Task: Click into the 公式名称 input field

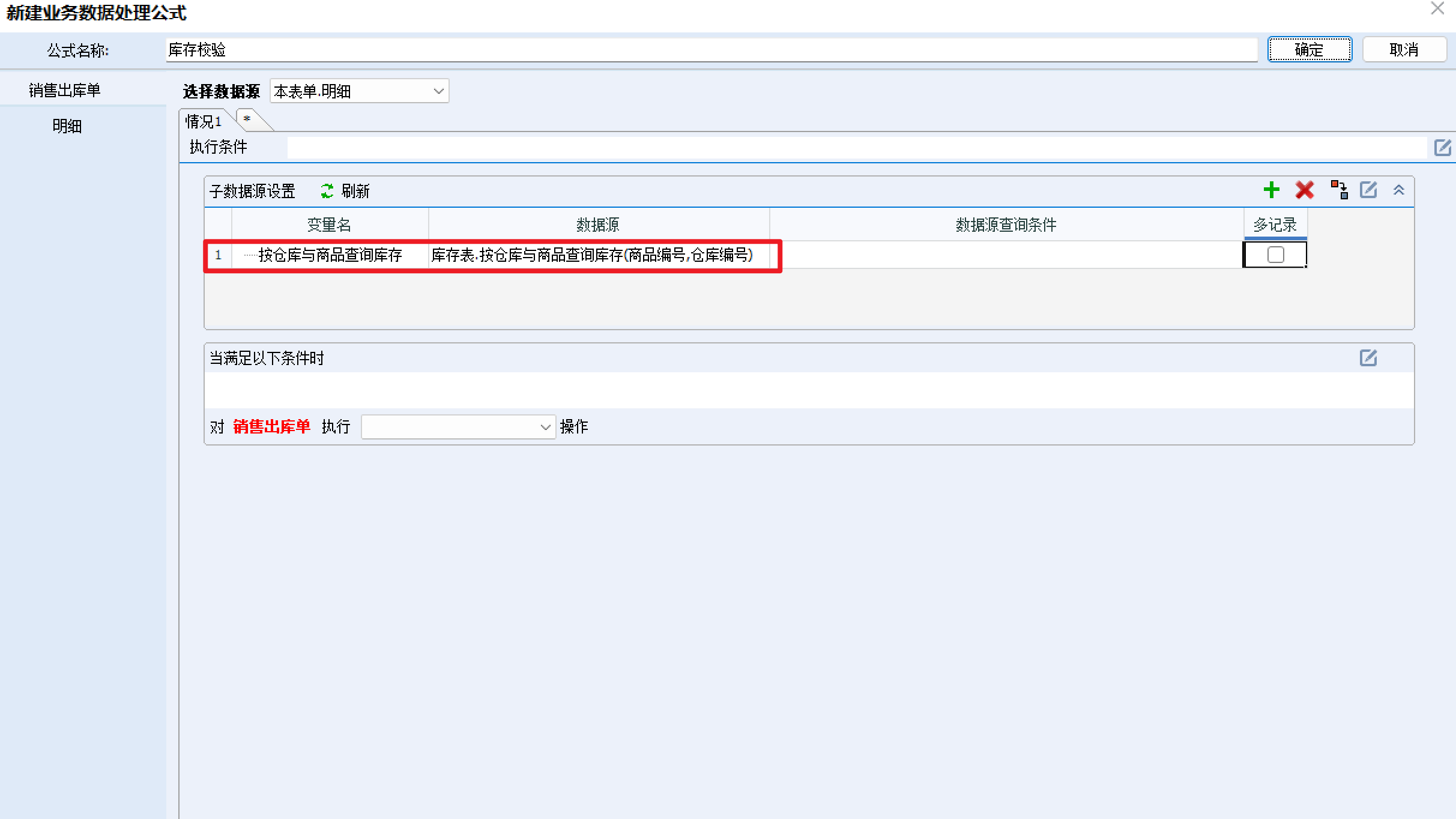Action: 711,50
